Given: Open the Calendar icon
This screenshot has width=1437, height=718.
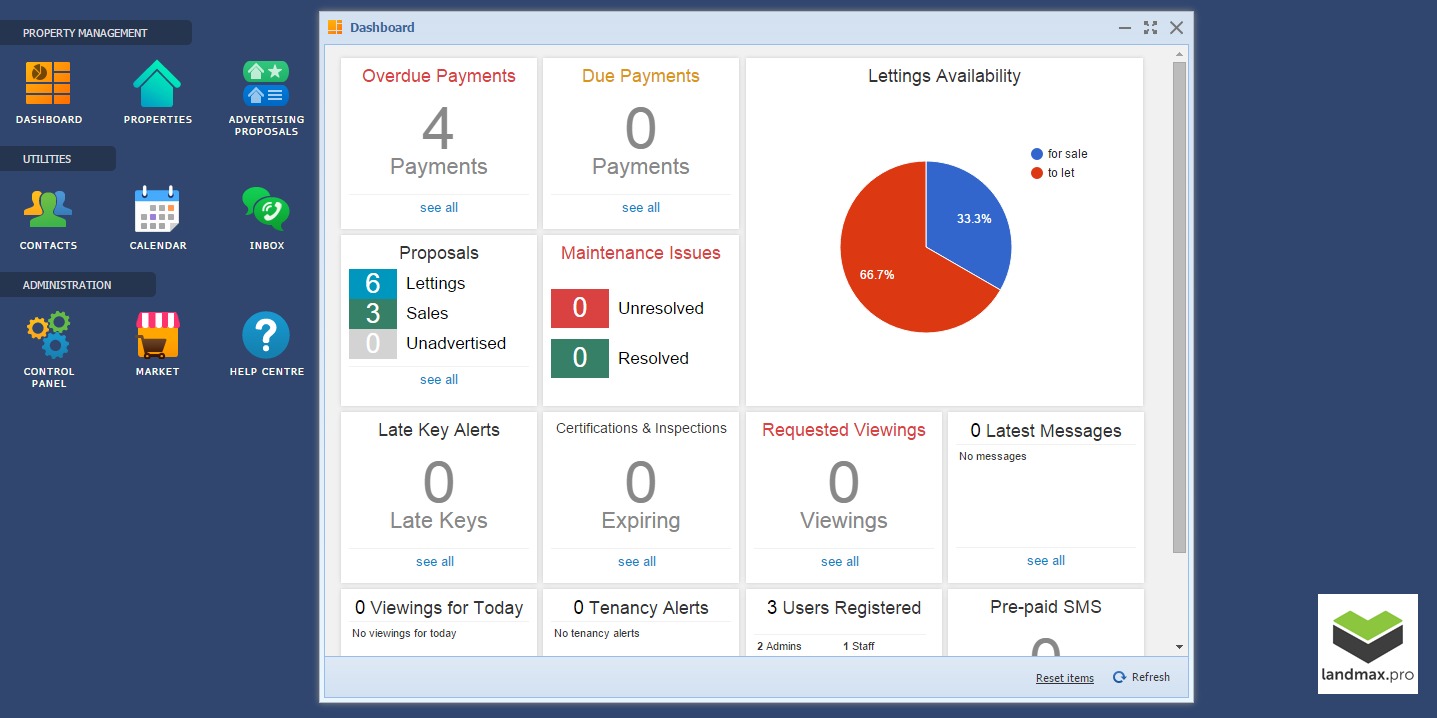Looking at the screenshot, I should [157, 210].
